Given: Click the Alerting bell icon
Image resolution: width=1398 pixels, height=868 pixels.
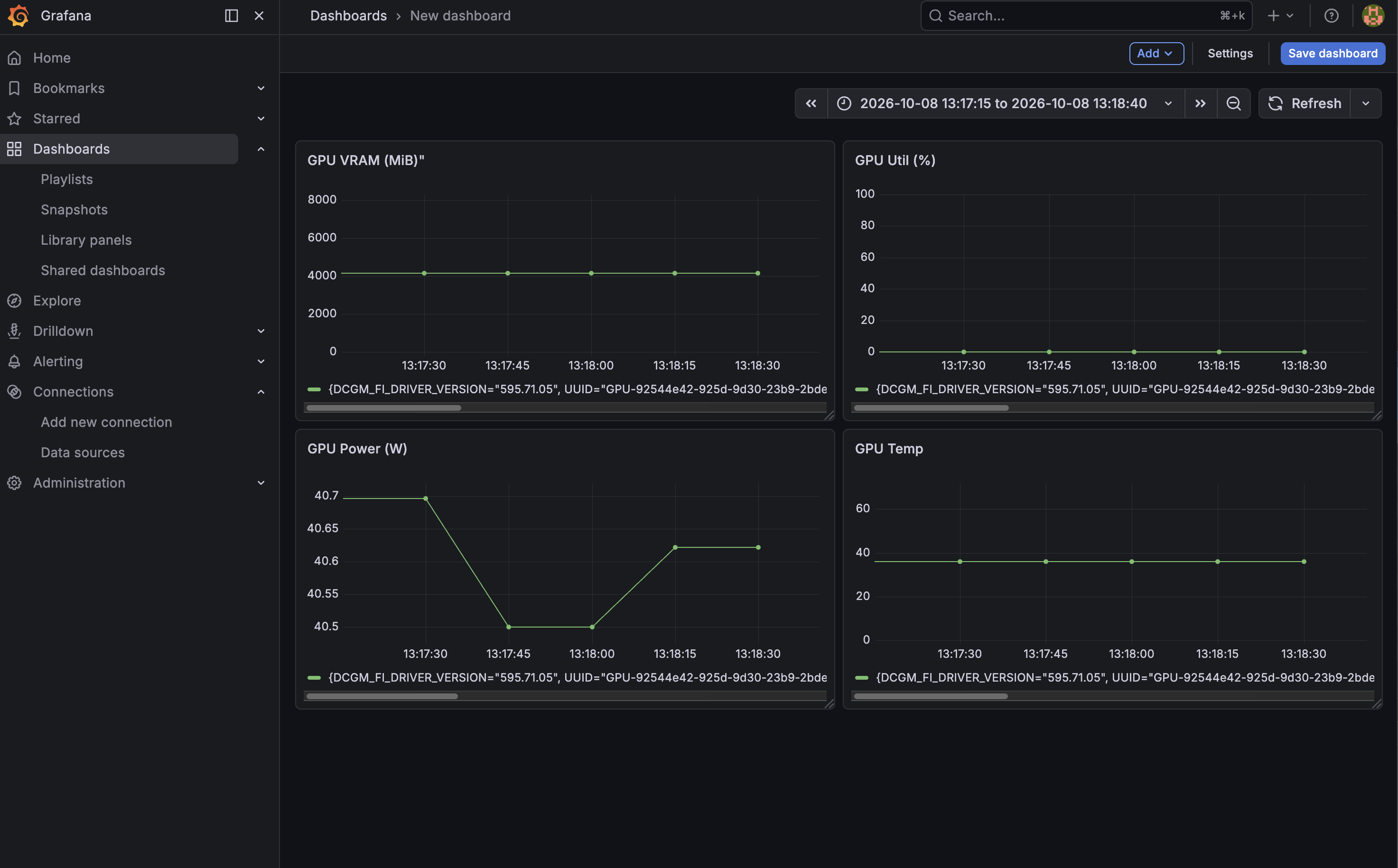Looking at the screenshot, I should tap(14, 361).
